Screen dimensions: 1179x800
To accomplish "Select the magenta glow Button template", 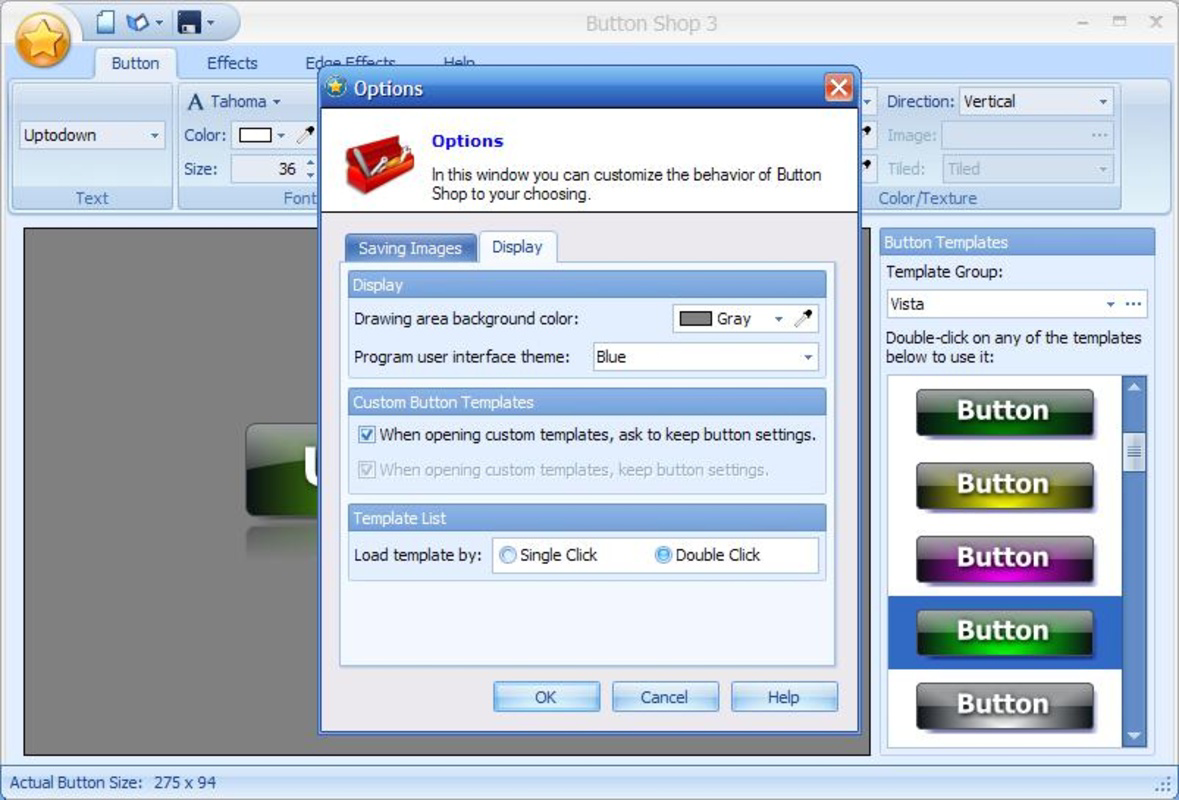I will [x=1004, y=559].
